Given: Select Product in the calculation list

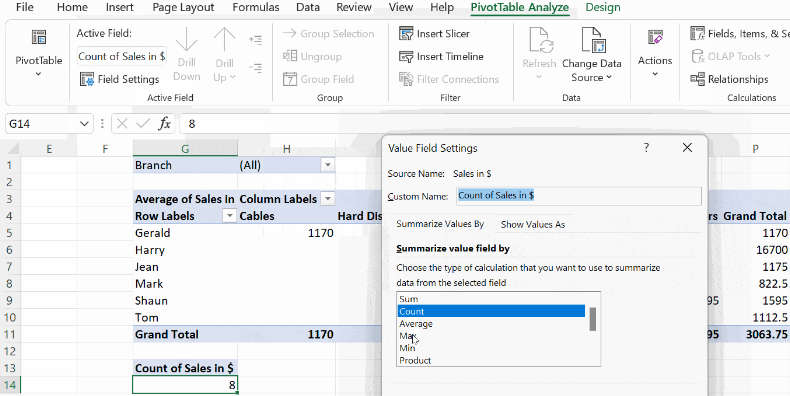Looking at the screenshot, I should [491, 360].
